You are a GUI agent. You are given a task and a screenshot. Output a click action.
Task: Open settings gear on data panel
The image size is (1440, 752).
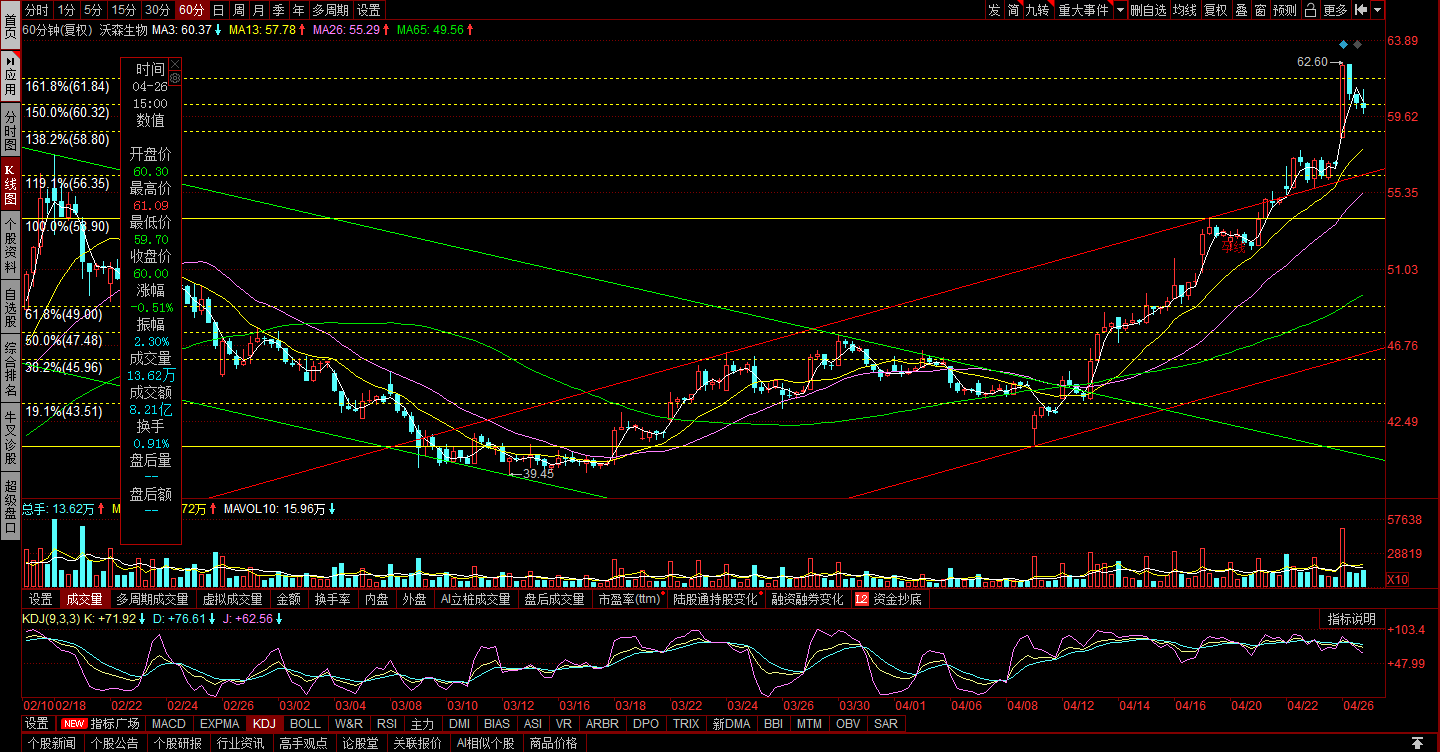point(175,77)
